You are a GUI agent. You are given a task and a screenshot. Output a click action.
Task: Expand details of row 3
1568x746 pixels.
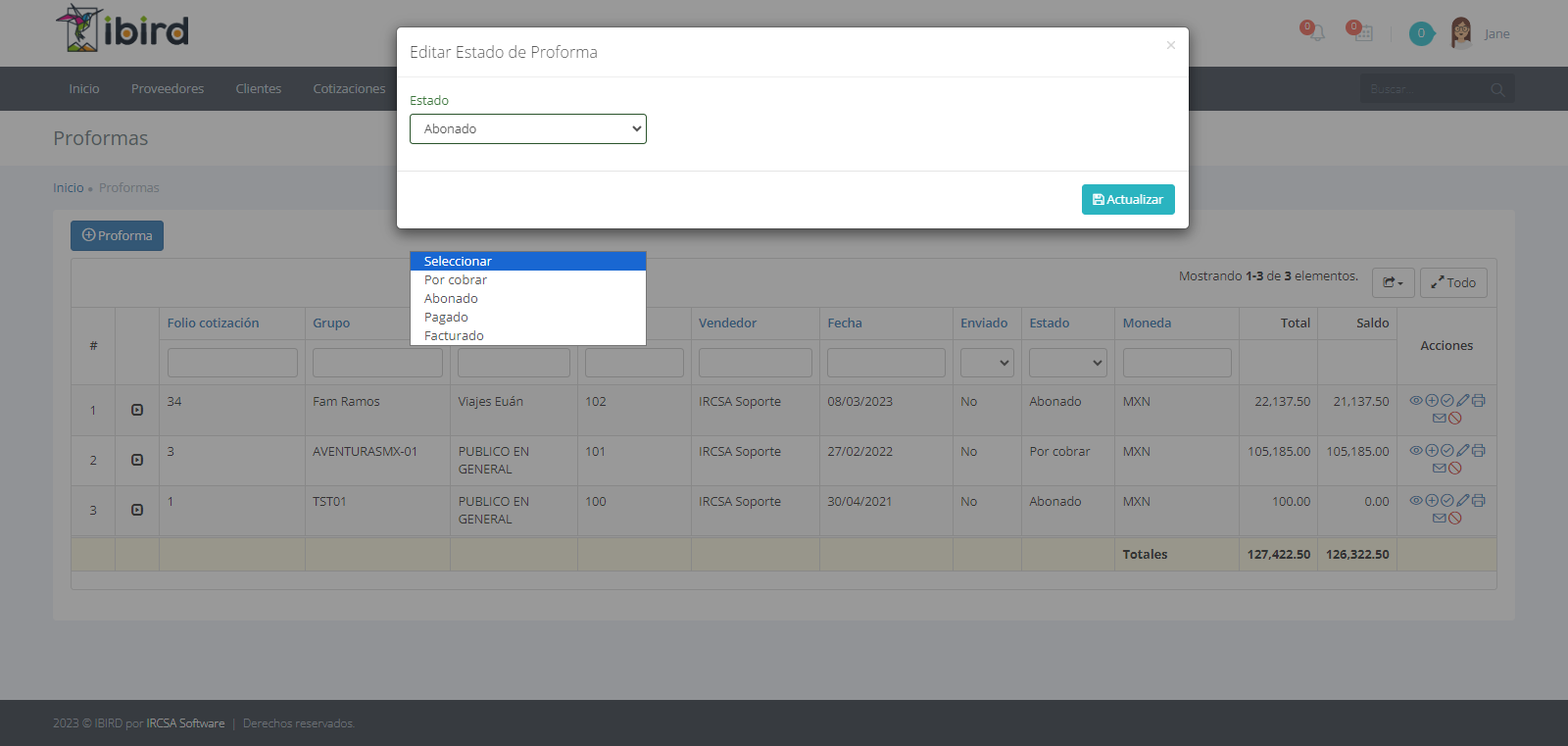pyautogui.click(x=137, y=510)
